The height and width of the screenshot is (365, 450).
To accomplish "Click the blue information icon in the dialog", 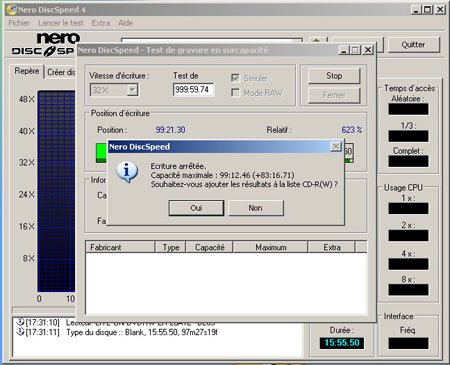I will [x=127, y=172].
